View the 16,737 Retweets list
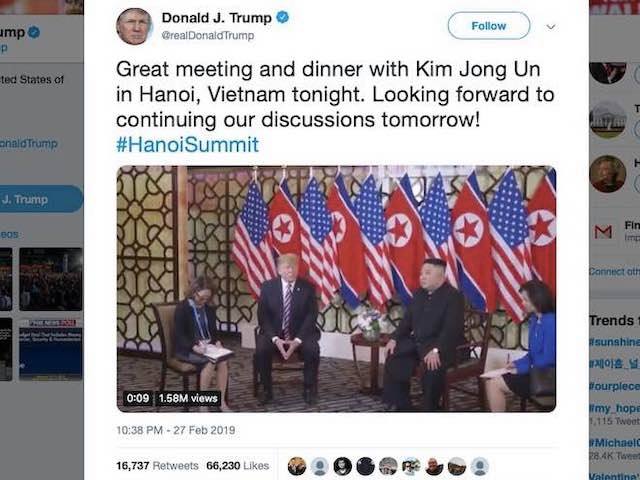The width and height of the screenshot is (640, 480). 157,466
